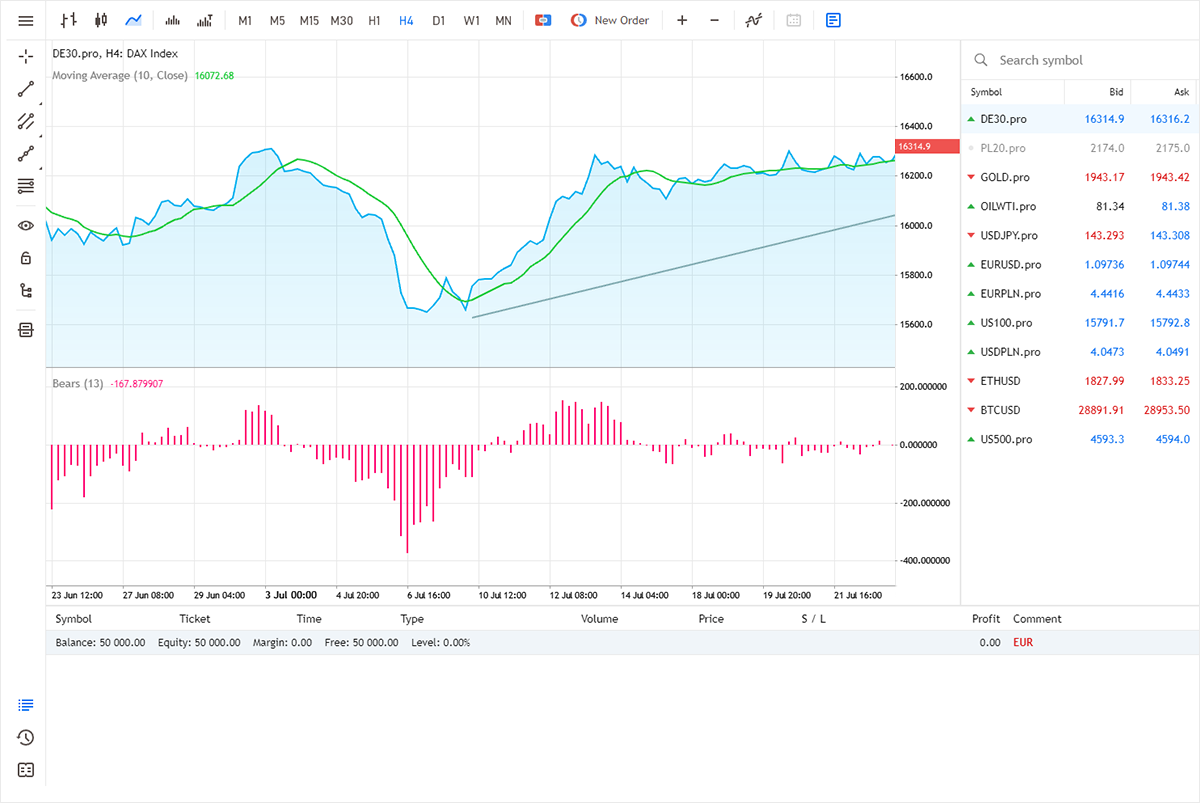Image resolution: width=1200 pixels, height=803 pixels.
Task: Toggle visibility of chart objects eye icon
Action: pyautogui.click(x=26, y=225)
